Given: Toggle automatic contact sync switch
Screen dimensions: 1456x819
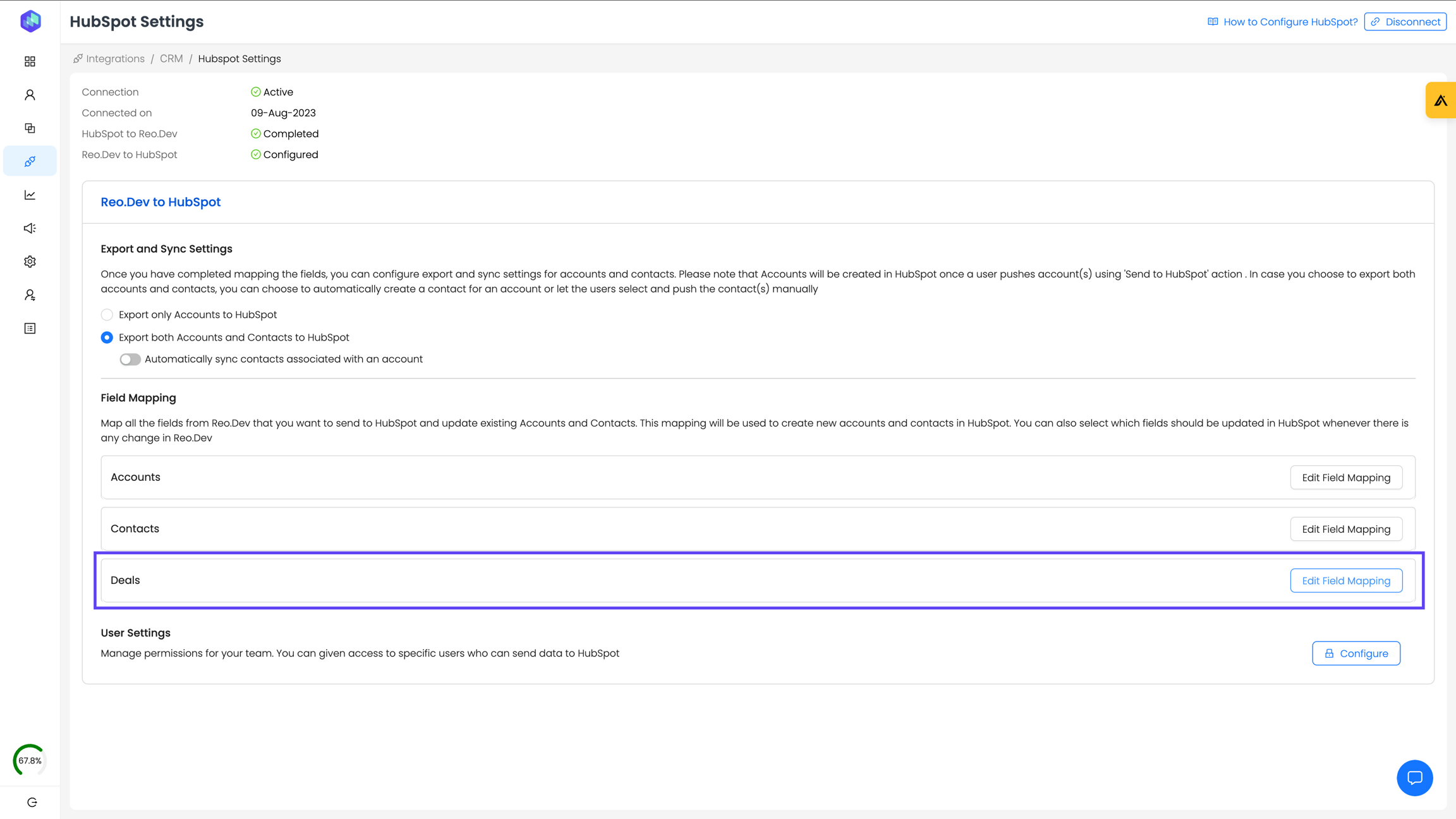Looking at the screenshot, I should tap(130, 360).
